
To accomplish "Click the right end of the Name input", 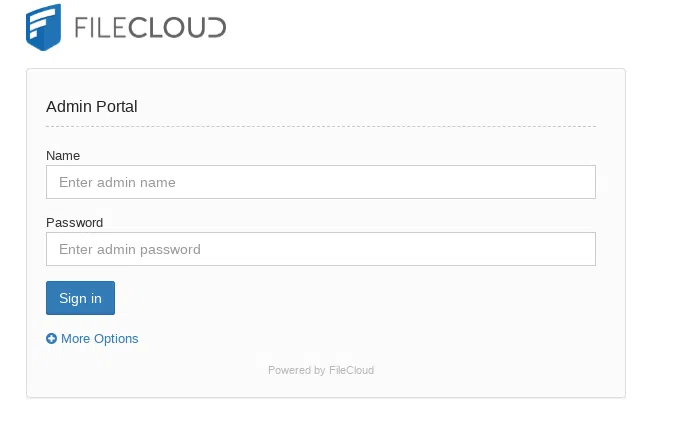I will 580,182.
